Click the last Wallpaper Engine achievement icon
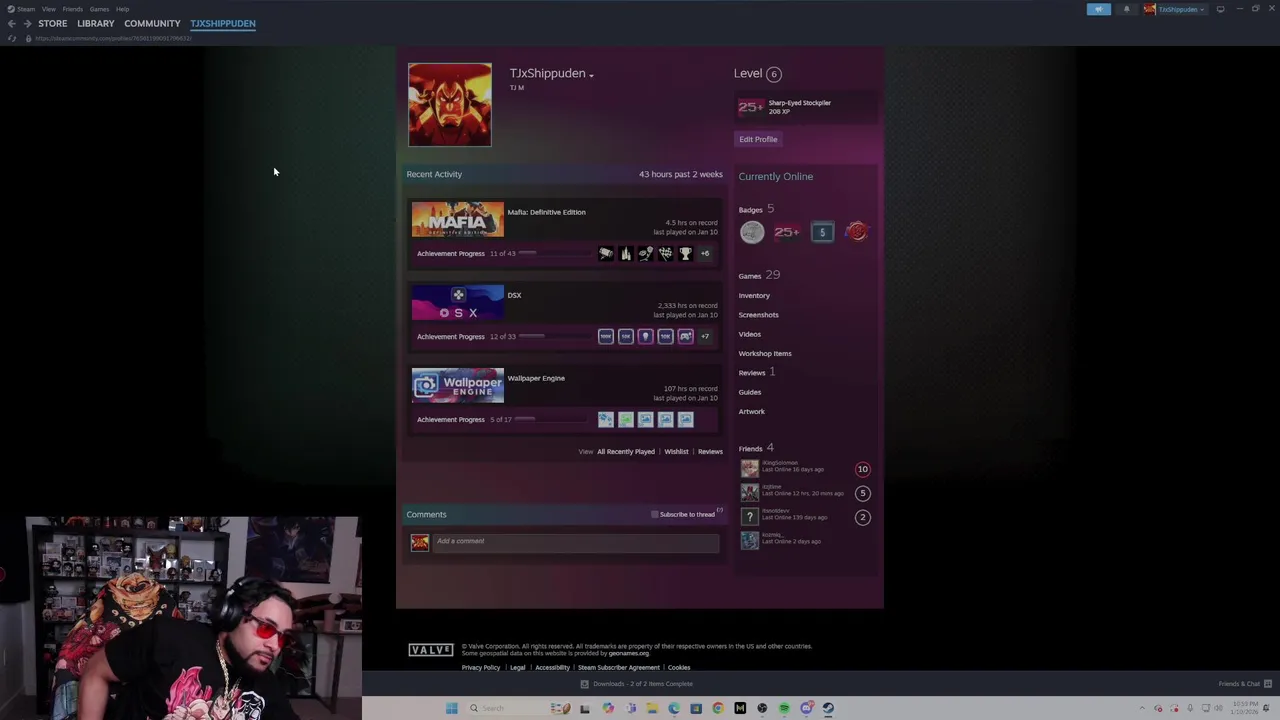Screen dimensions: 1280x720 [685, 419]
